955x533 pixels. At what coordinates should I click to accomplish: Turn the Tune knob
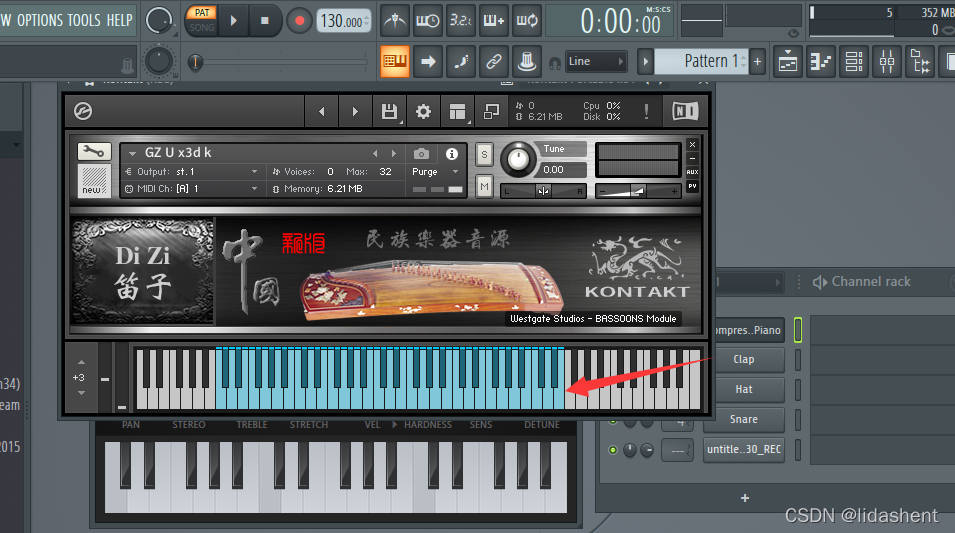pos(518,160)
